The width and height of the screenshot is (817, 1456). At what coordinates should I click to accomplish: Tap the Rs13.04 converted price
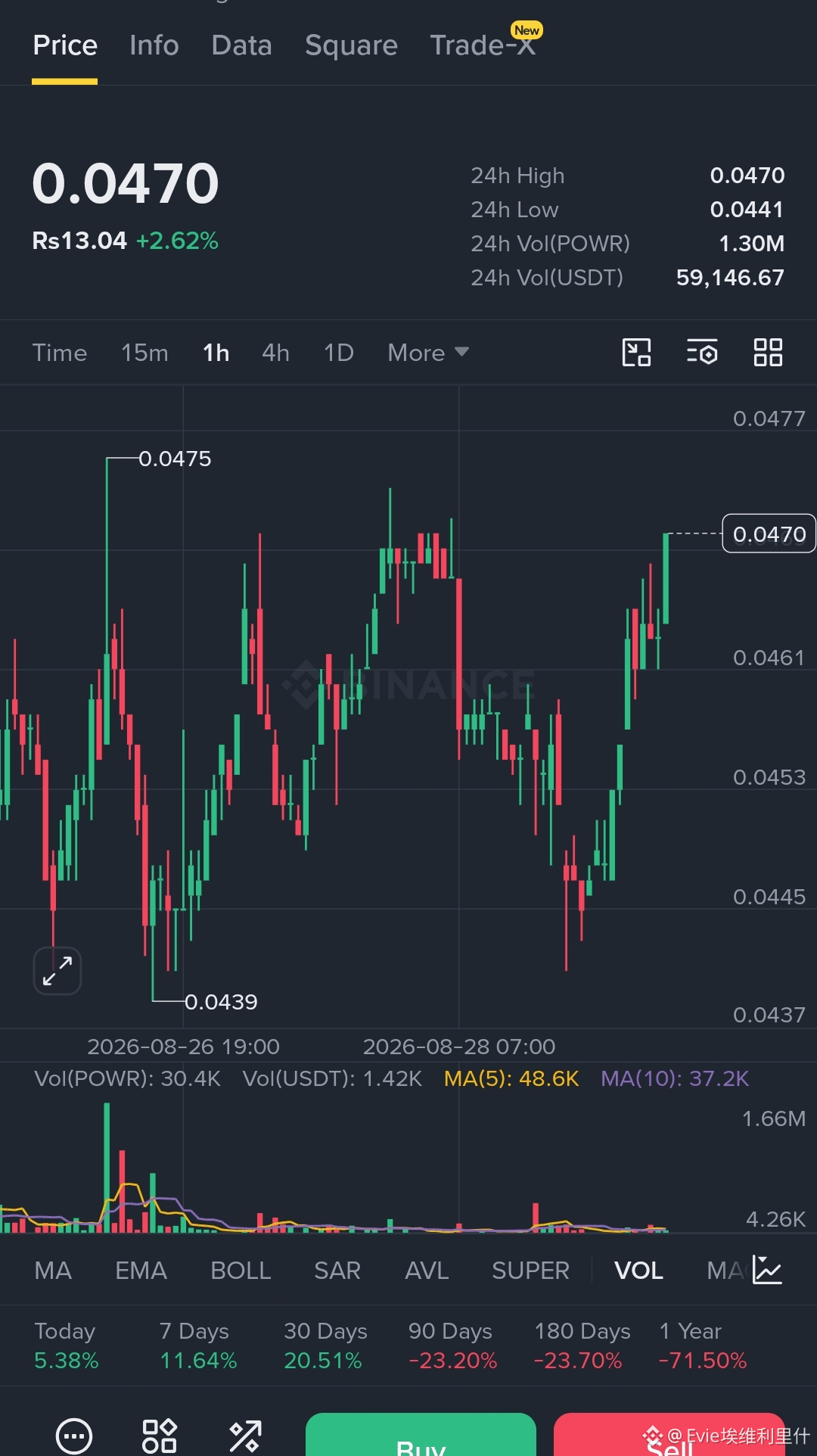pos(79,241)
